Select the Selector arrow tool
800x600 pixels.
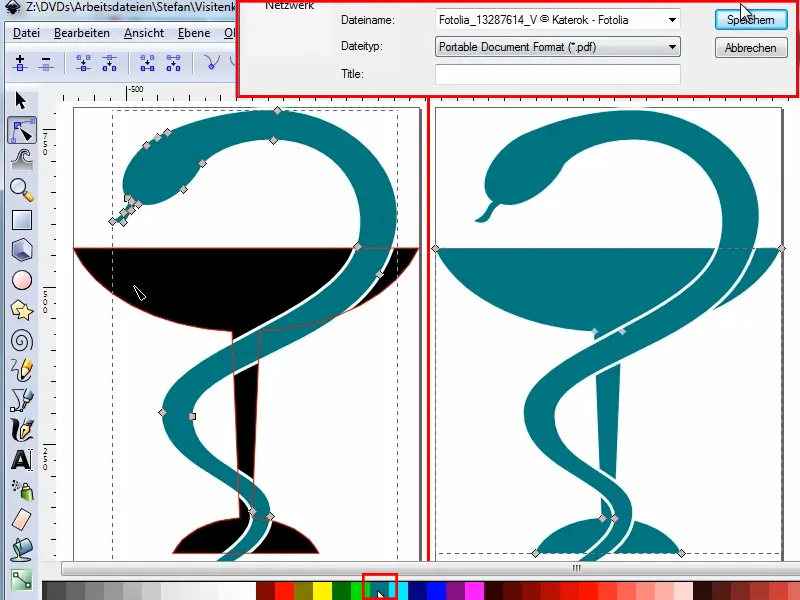(x=21, y=101)
